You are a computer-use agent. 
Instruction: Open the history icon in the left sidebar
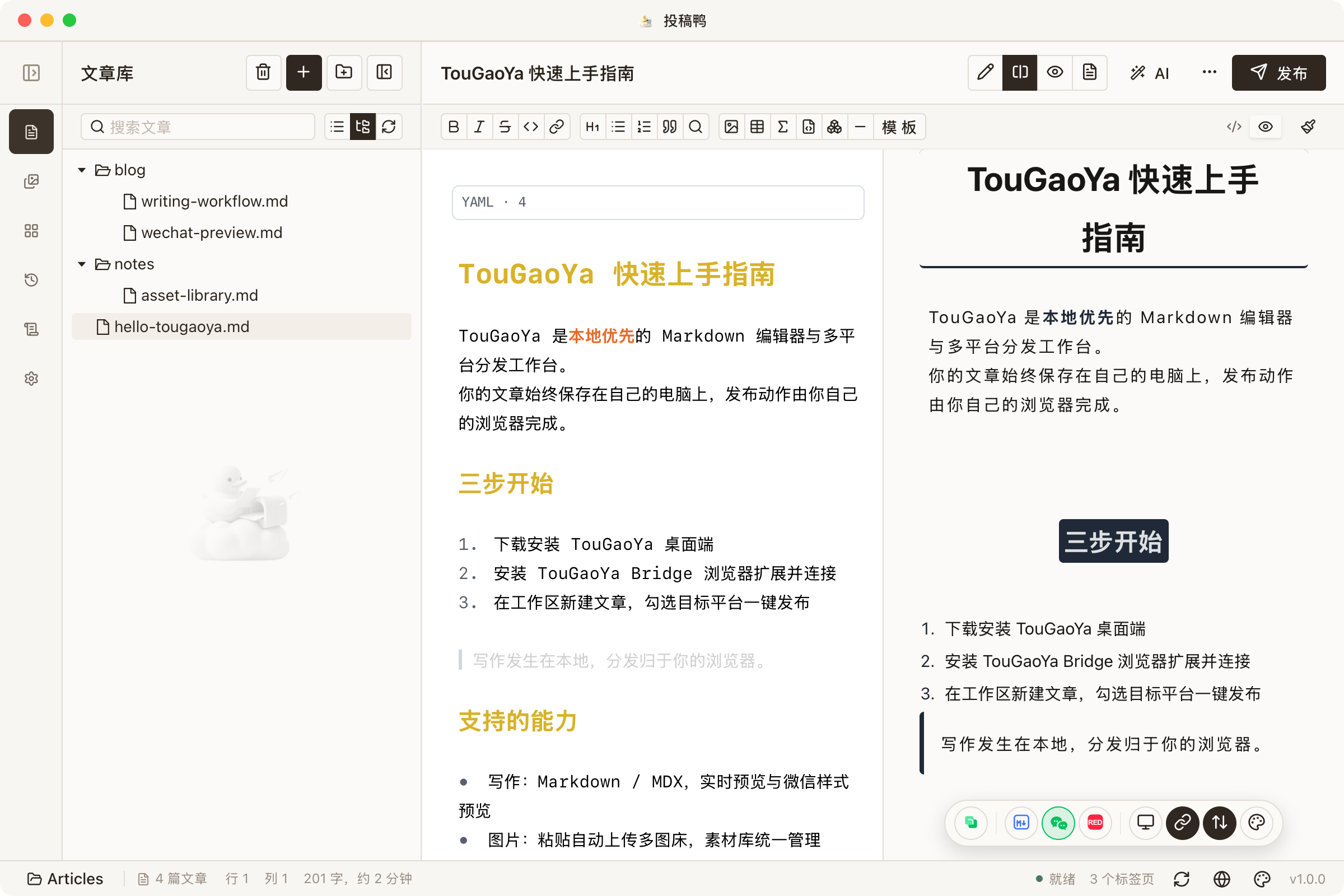pos(31,280)
